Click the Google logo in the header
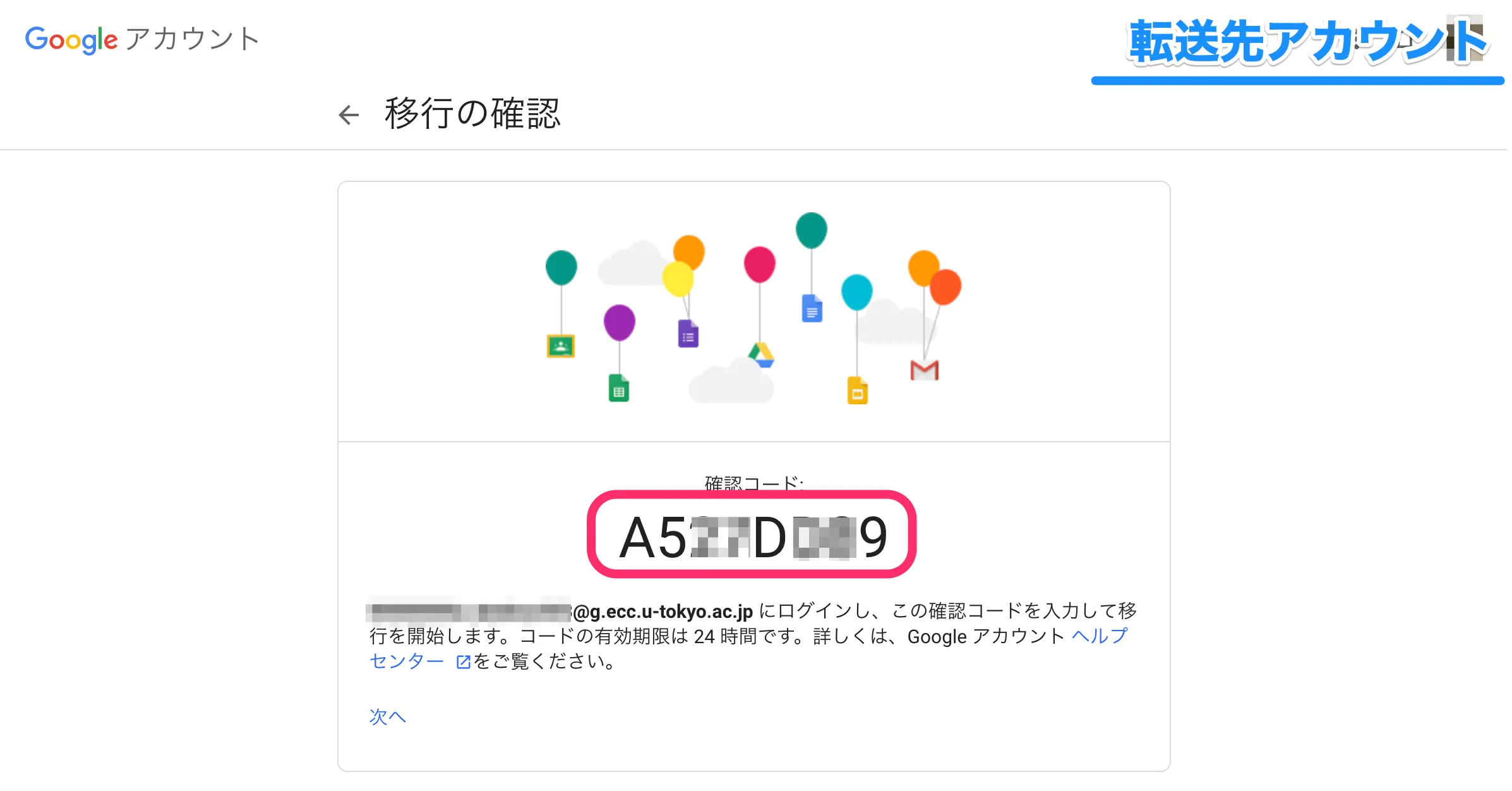 [71, 39]
